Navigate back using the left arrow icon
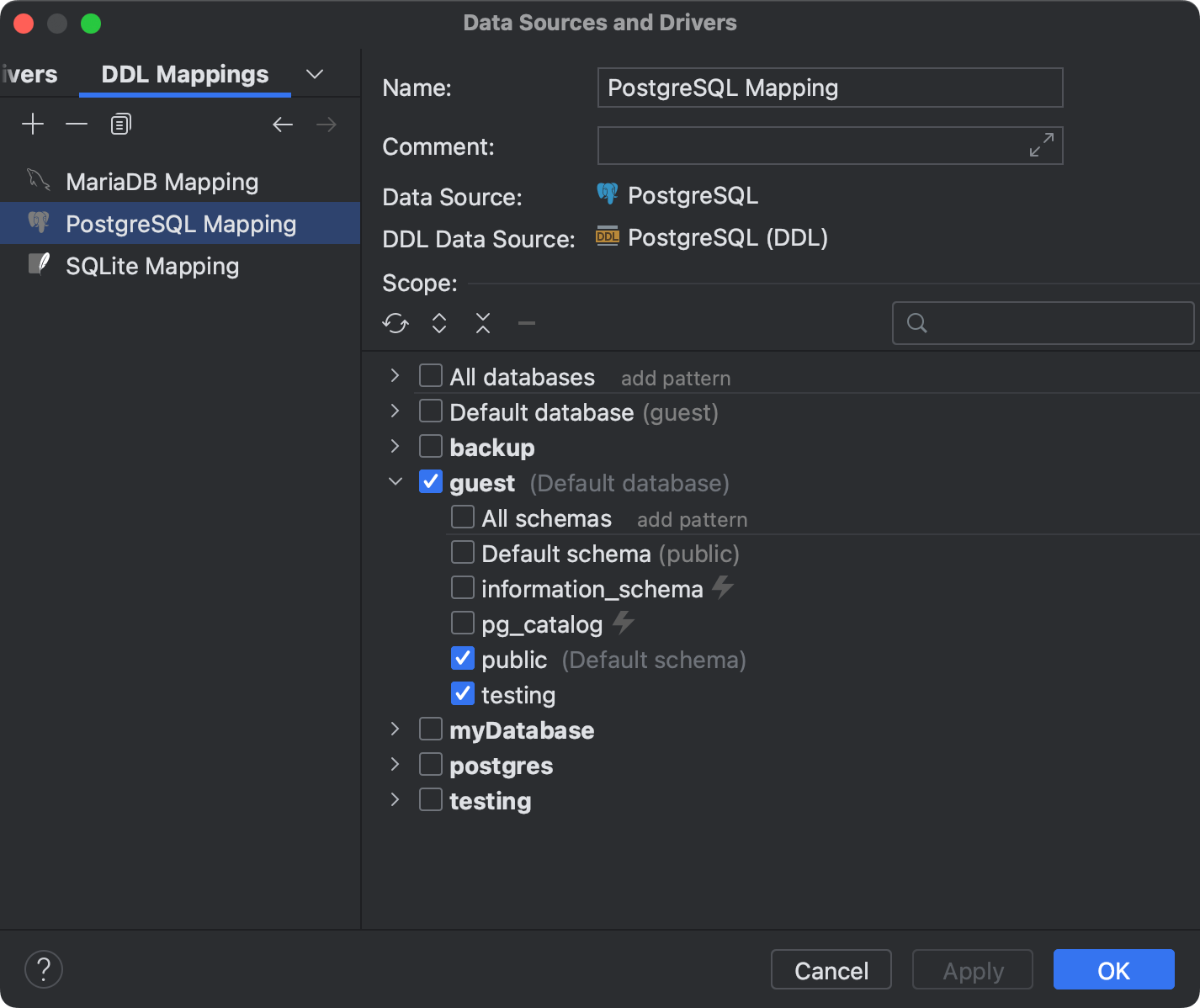This screenshot has width=1200, height=1008. 283,124
